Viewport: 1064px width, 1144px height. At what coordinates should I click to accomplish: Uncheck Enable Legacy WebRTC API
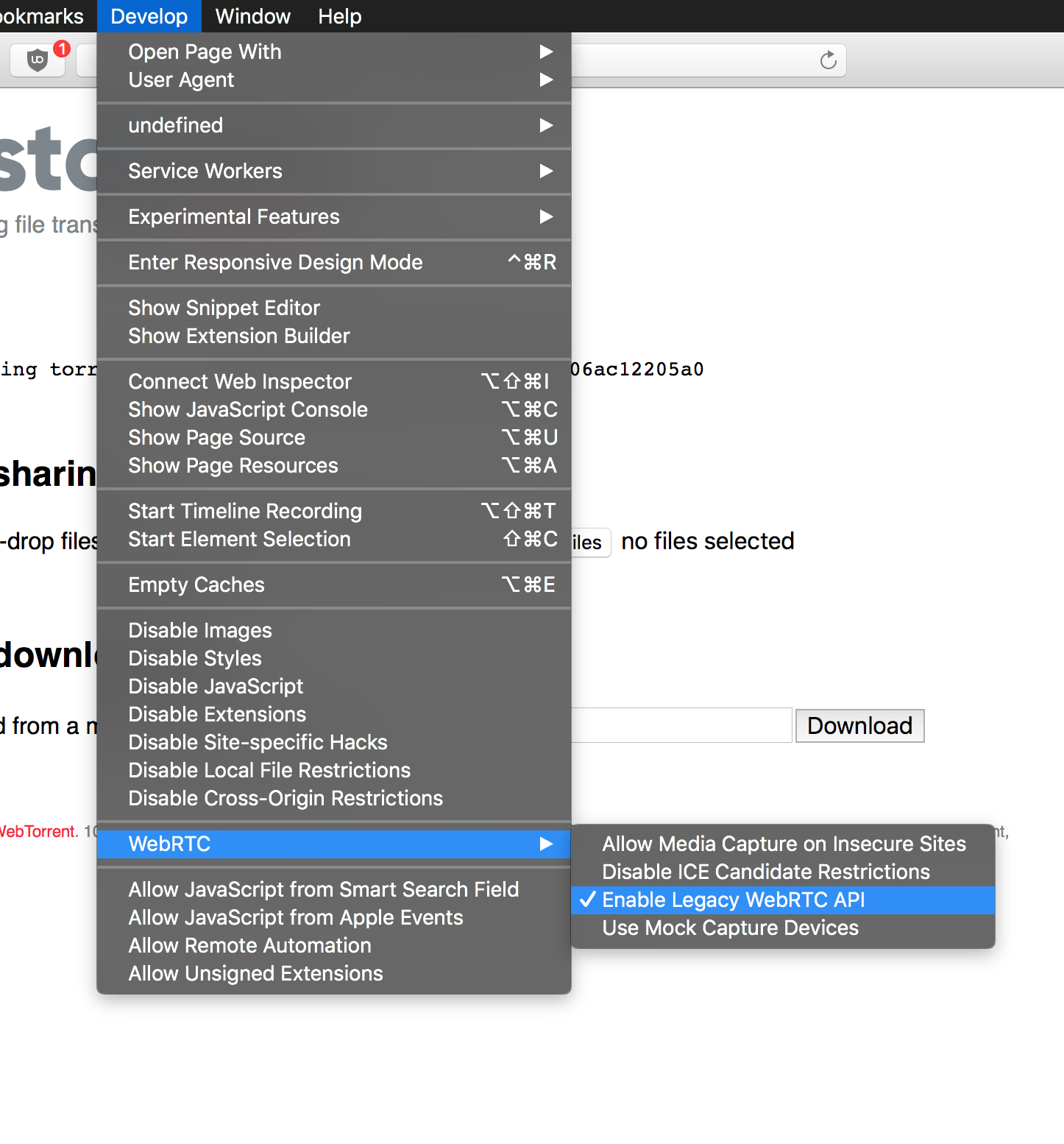point(783,900)
